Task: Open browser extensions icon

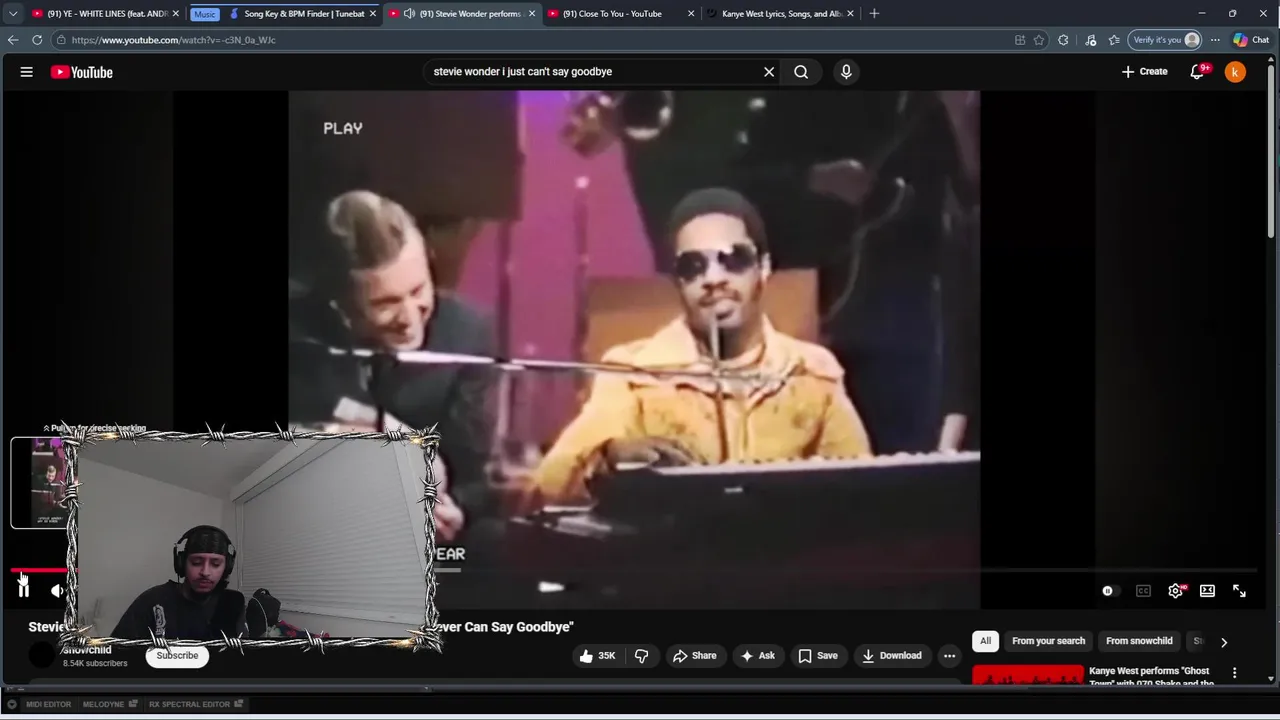Action: click(x=1063, y=40)
